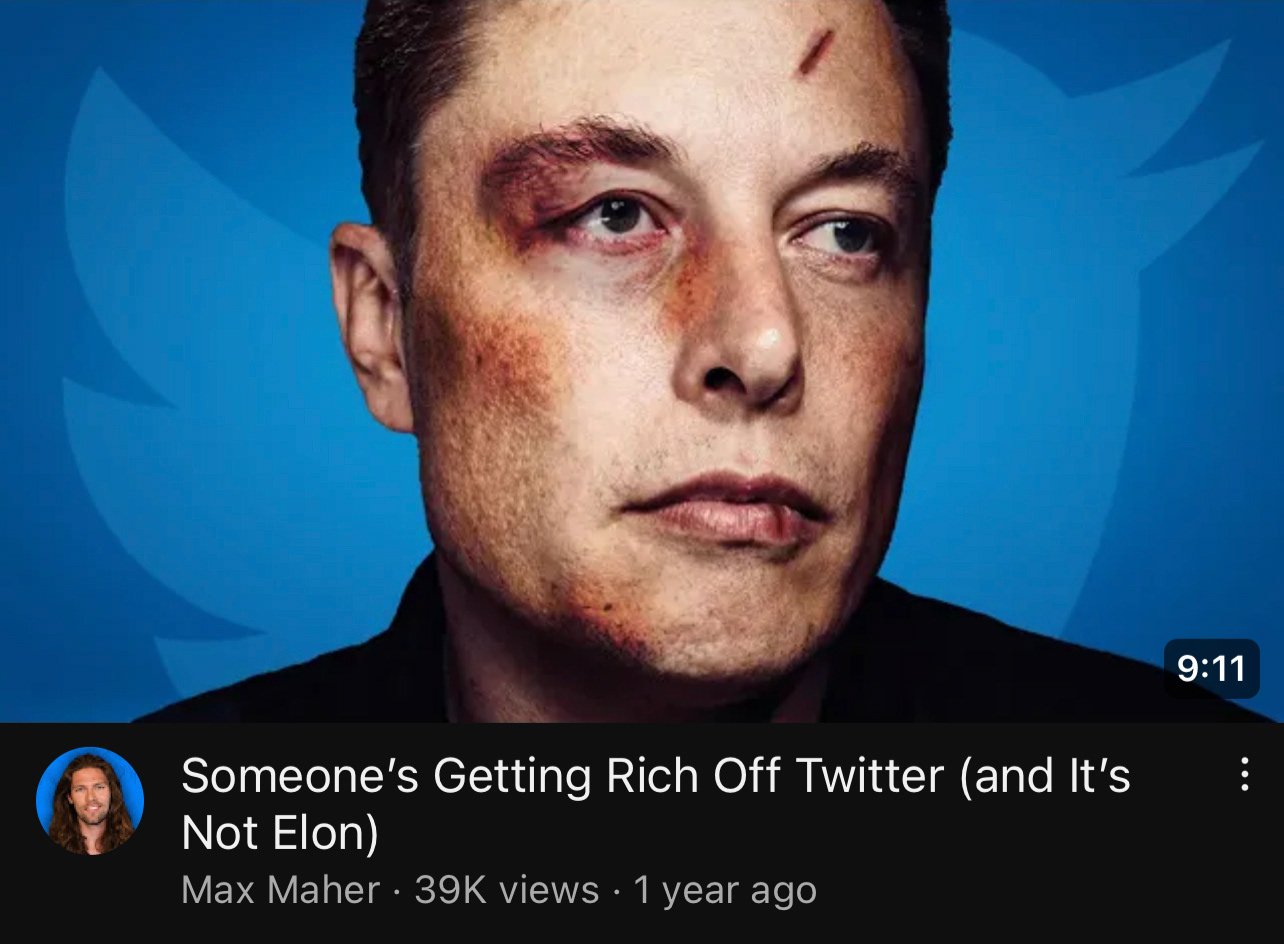Click the 1 year ago upload date
This screenshot has height=944, width=1284.
[725, 890]
